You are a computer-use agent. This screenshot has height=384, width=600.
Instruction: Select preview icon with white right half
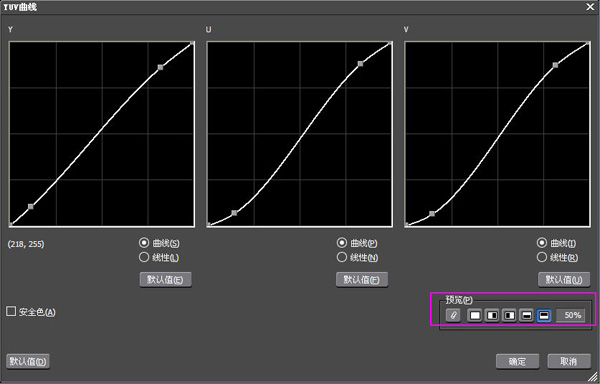[509, 316]
